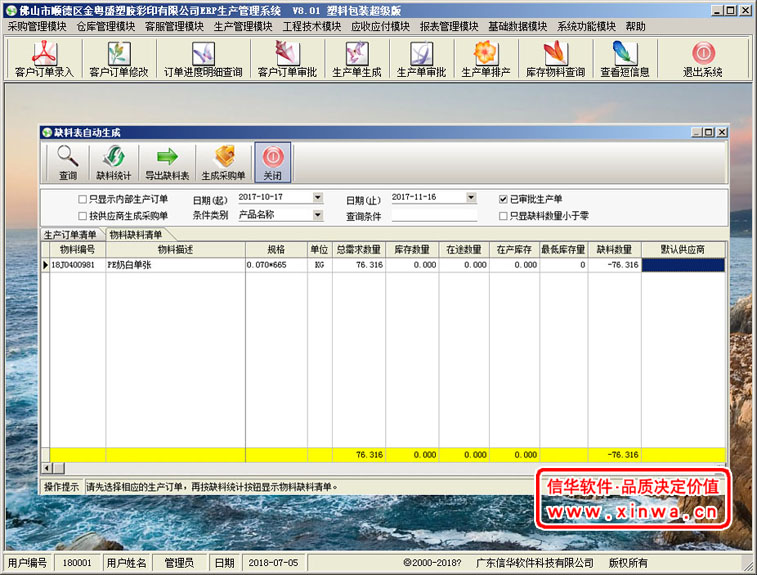Screen dimensions: 757x575
Task: Select row cell -76.316 缺料数量
Action: click(615, 265)
